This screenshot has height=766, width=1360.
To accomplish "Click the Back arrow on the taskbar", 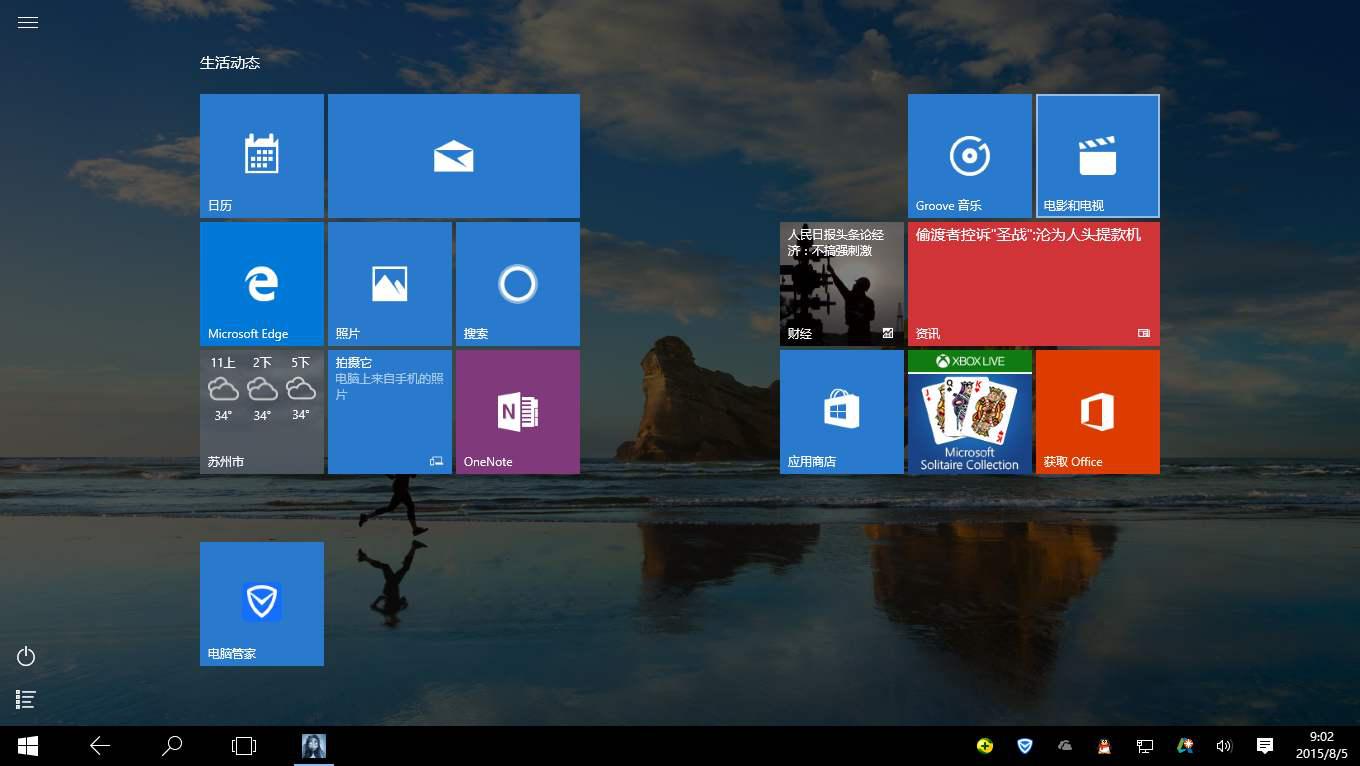I will coord(100,746).
